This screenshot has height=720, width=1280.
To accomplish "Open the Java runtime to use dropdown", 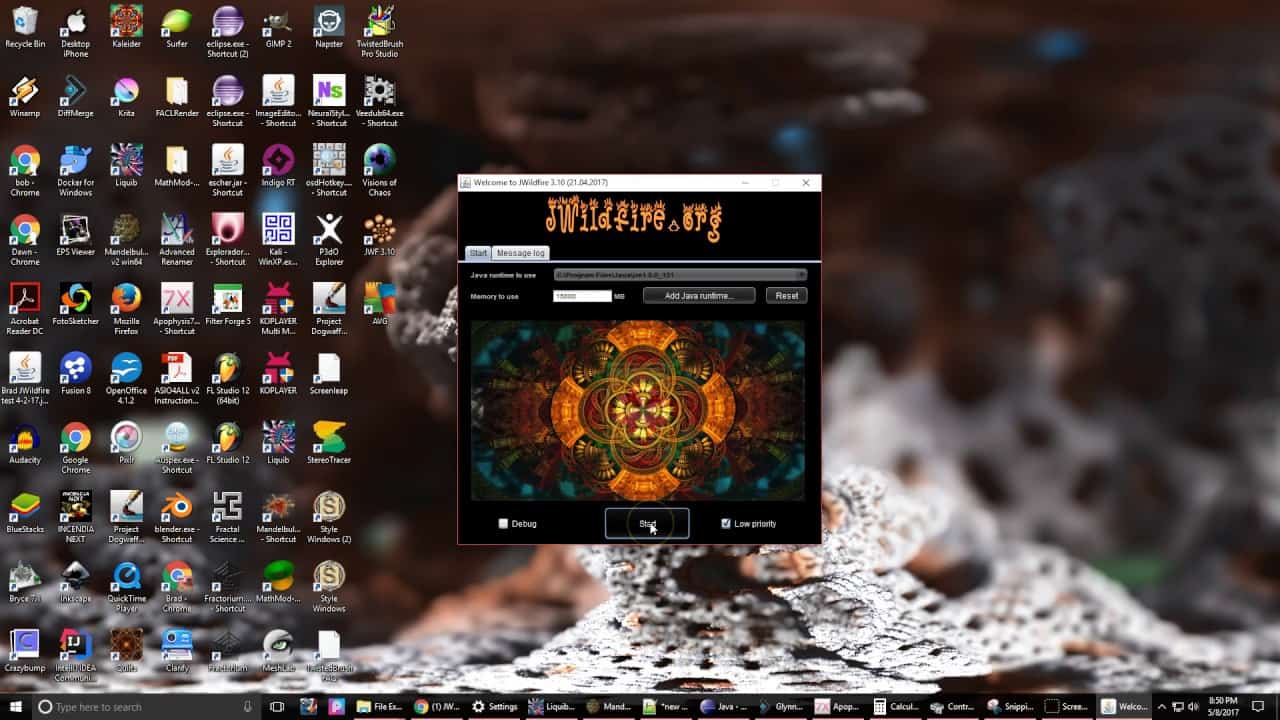I will 680,274.
